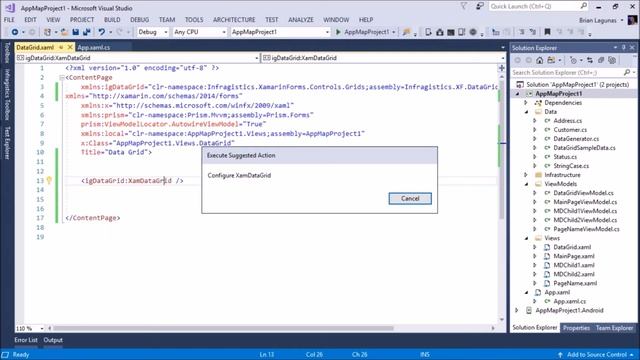Click the Save All toolbar icon
Screen dimensions: 640x360
point(87,32)
